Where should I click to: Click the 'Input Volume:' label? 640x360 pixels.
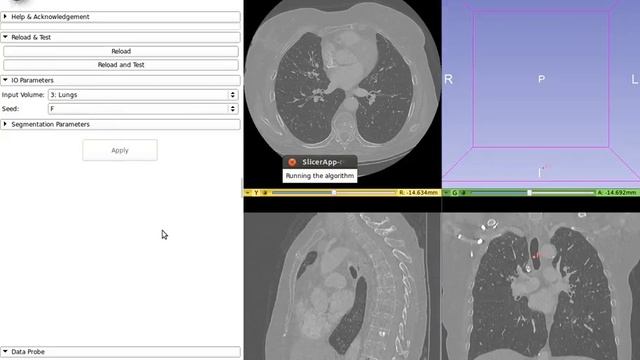tap(23, 95)
